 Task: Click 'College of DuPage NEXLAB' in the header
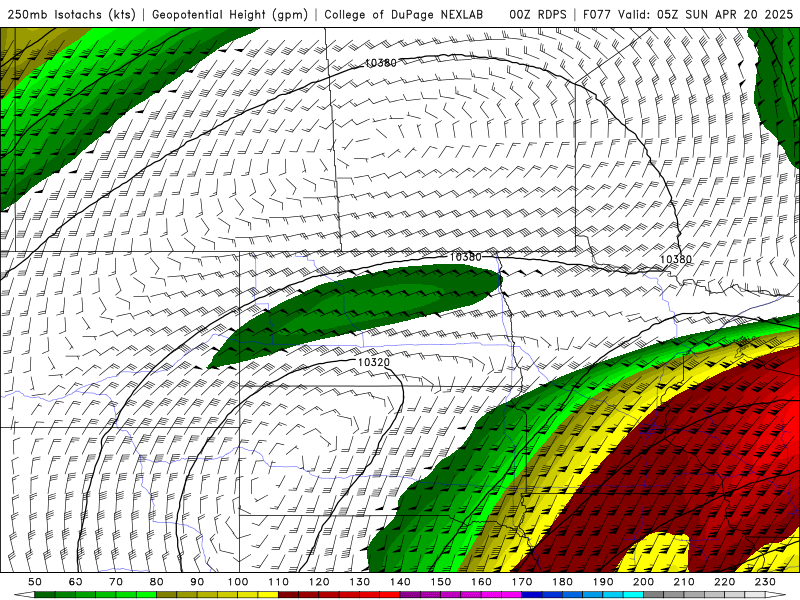coord(403,15)
